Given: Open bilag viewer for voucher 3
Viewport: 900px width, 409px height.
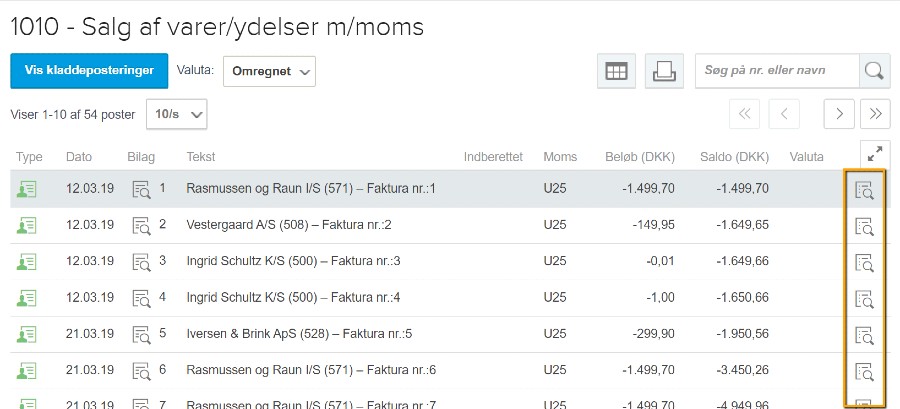Looking at the screenshot, I should (141, 262).
